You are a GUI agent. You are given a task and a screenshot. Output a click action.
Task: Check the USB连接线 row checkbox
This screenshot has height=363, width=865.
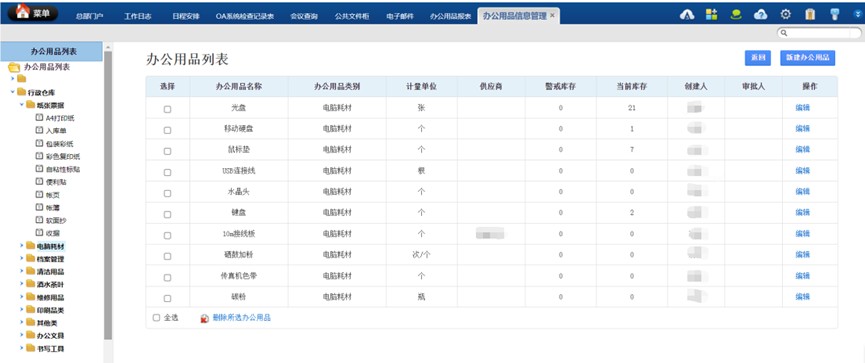pyautogui.click(x=167, y=172)
